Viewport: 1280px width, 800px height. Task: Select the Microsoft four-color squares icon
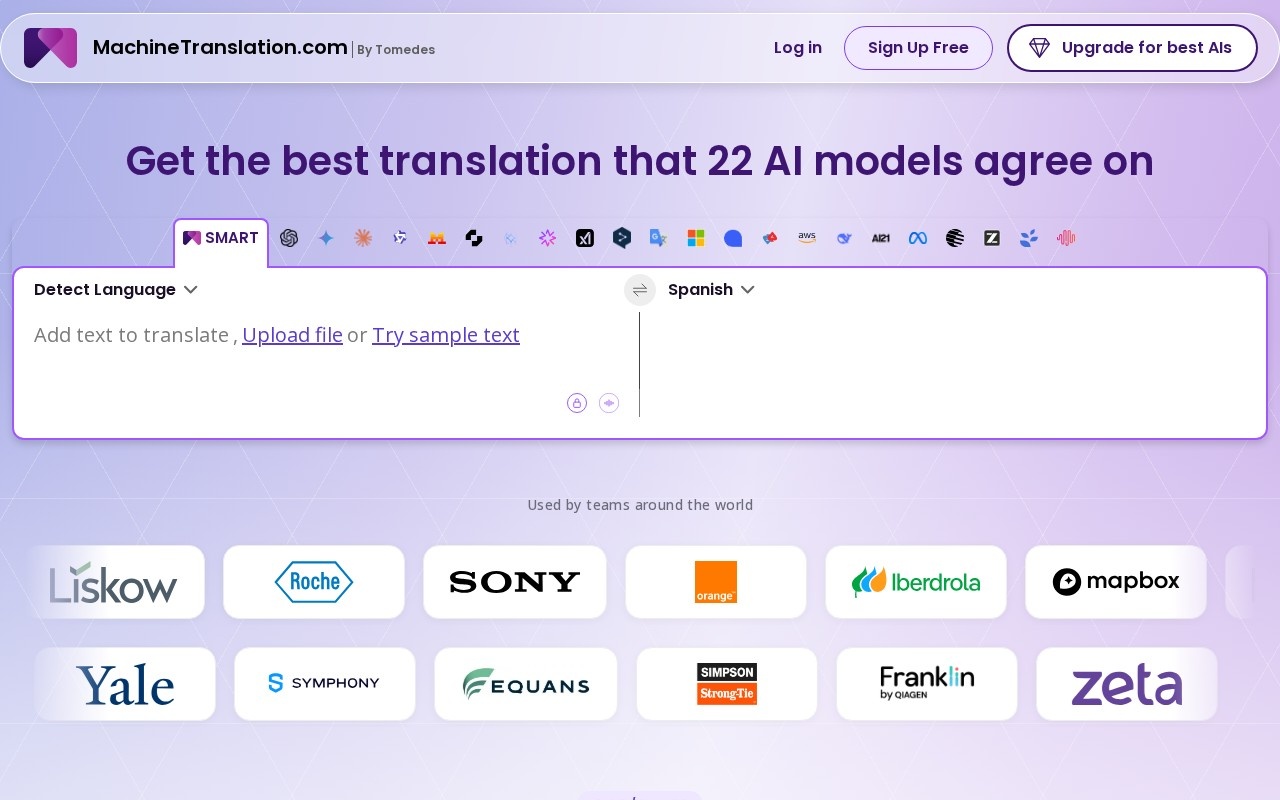pos(696,238)
